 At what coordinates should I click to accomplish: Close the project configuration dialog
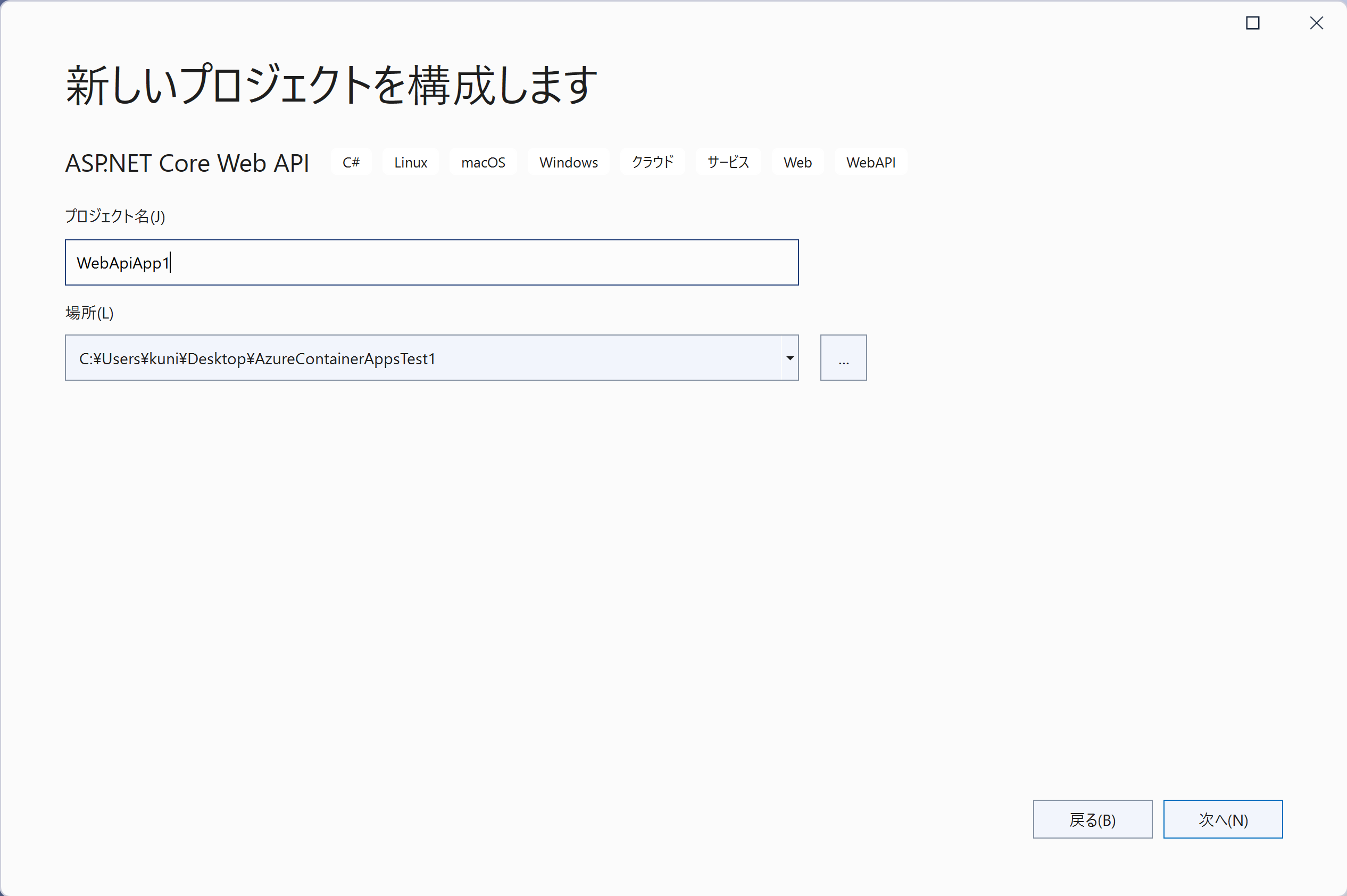[1317, 23]
